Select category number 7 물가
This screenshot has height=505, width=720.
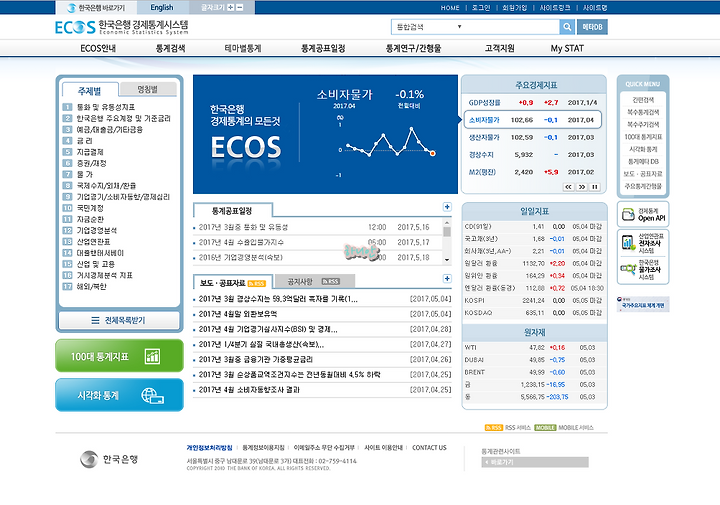point(78,174)
